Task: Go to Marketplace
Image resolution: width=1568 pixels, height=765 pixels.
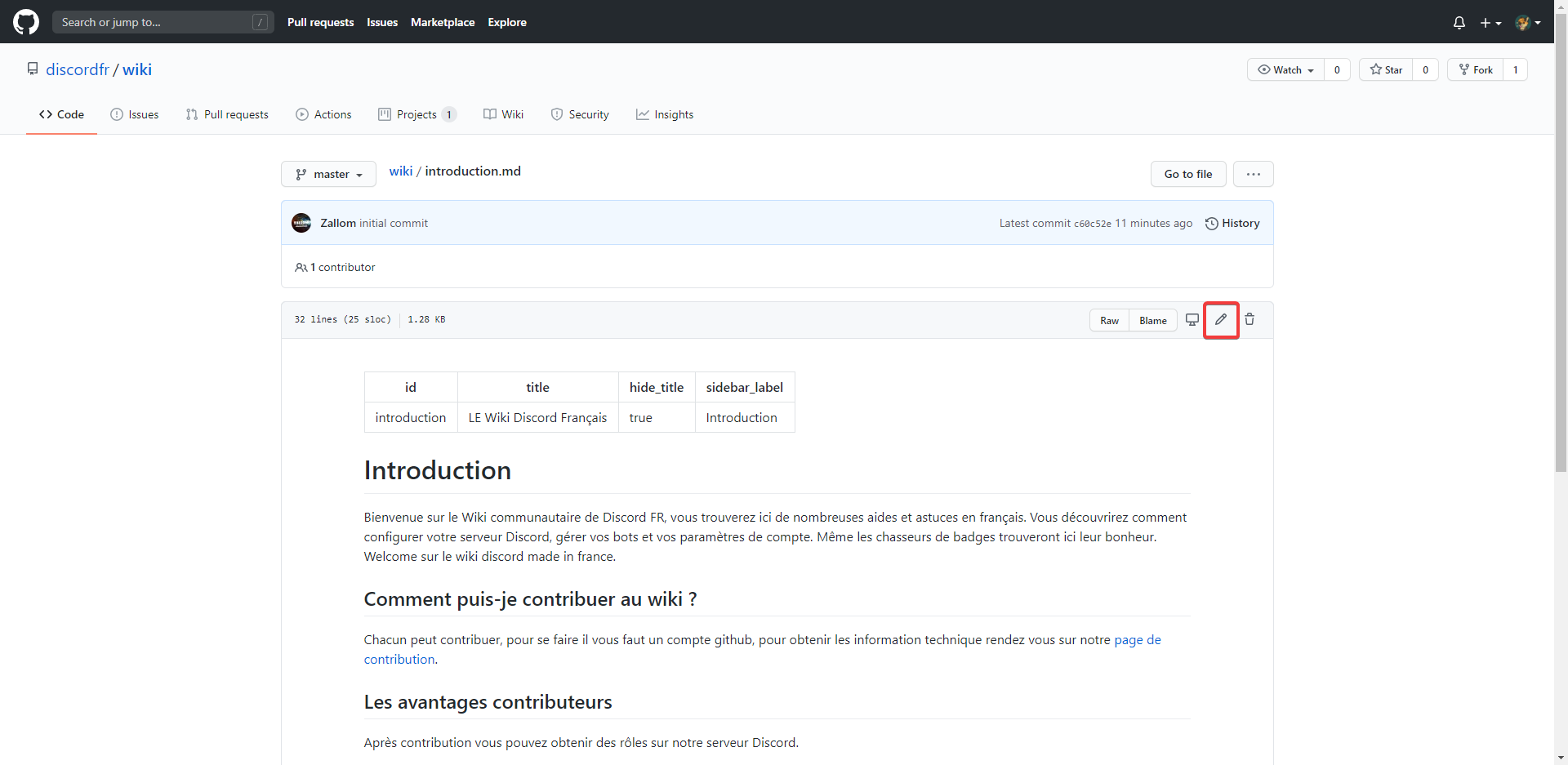Action: (x=443, y=22)
